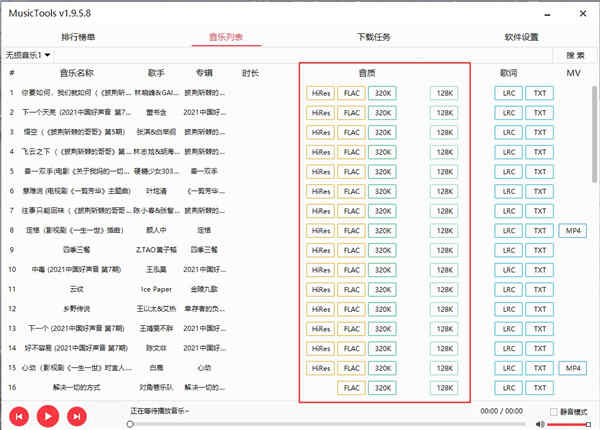Viewport: 600px width, 430px height.
Task: Close the MusicTools window
Action: [583, 13]
